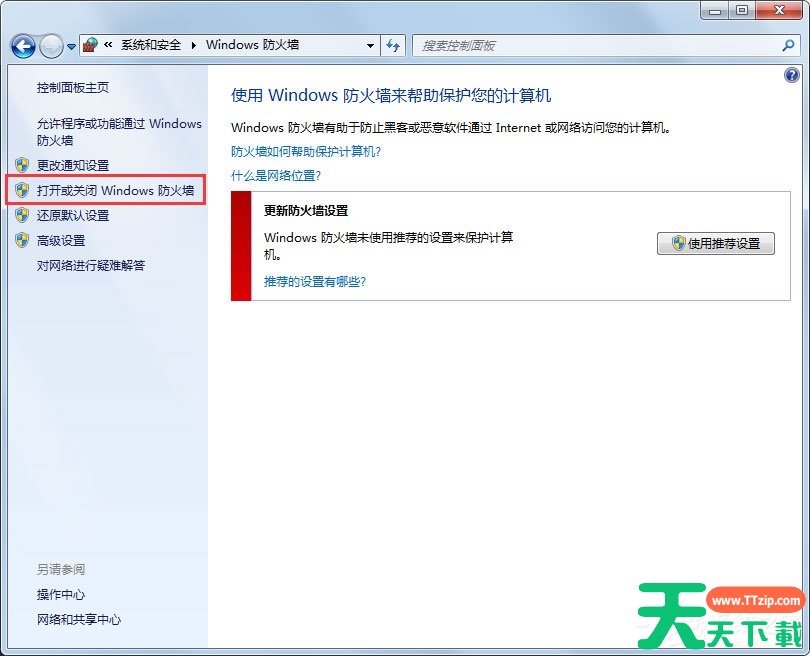Open help via the blue question mark icon
Viewport: 810px width, 656px height.
pos(792,76)
